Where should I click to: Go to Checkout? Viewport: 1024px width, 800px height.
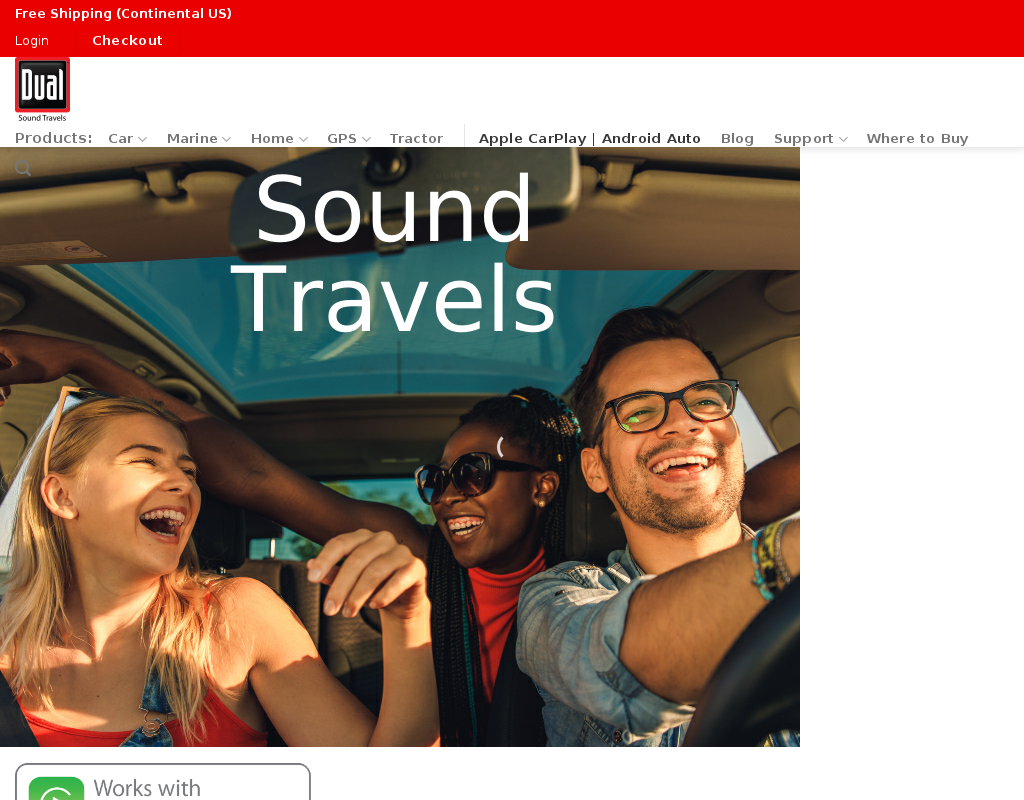pyautogui.click(x=127, y=41)
